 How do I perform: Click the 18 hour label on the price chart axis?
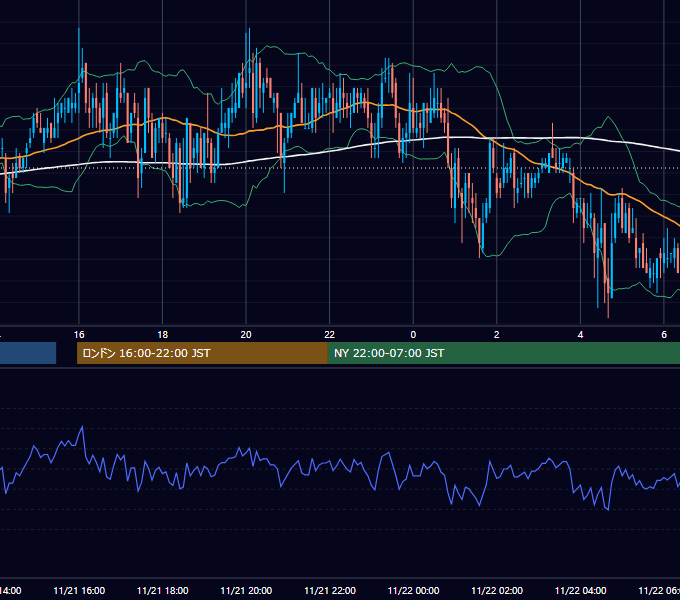(162, 335)
